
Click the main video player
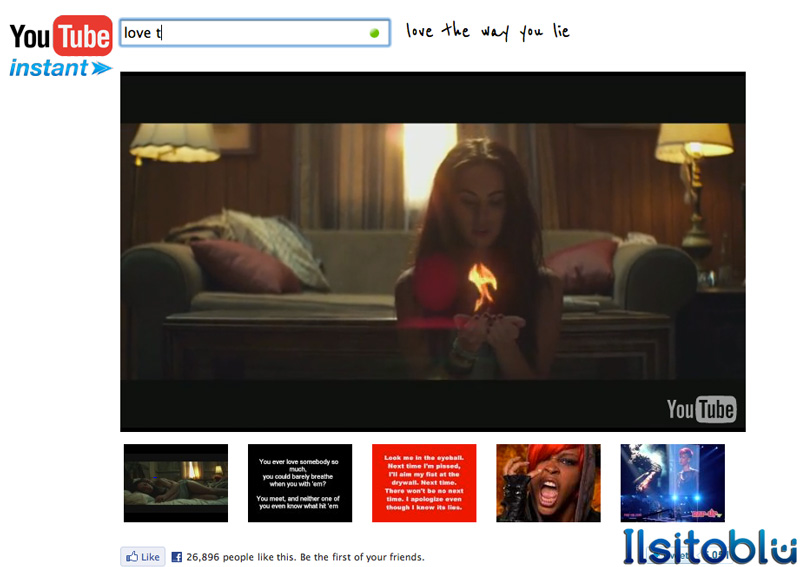[x=433, y=252]
